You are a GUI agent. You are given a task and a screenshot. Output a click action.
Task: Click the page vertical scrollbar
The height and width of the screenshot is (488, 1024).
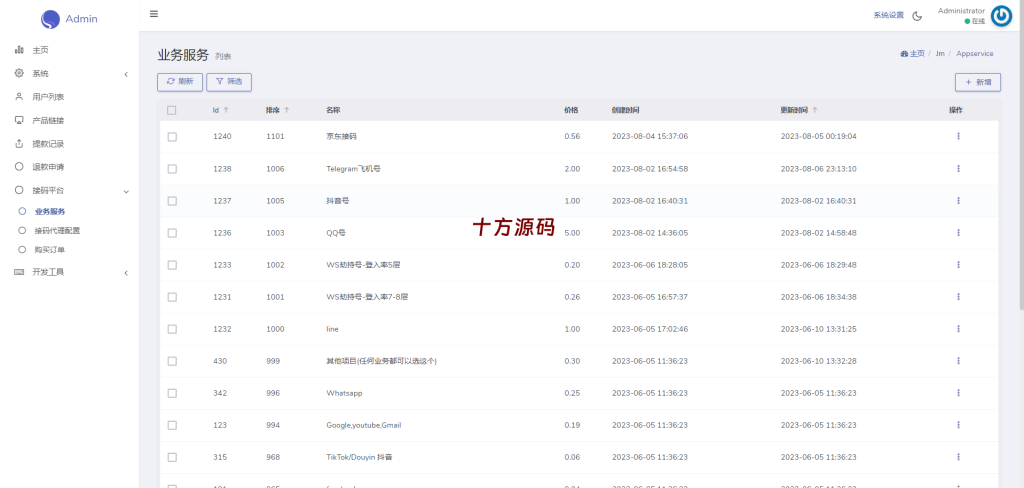pos(1021,154)
